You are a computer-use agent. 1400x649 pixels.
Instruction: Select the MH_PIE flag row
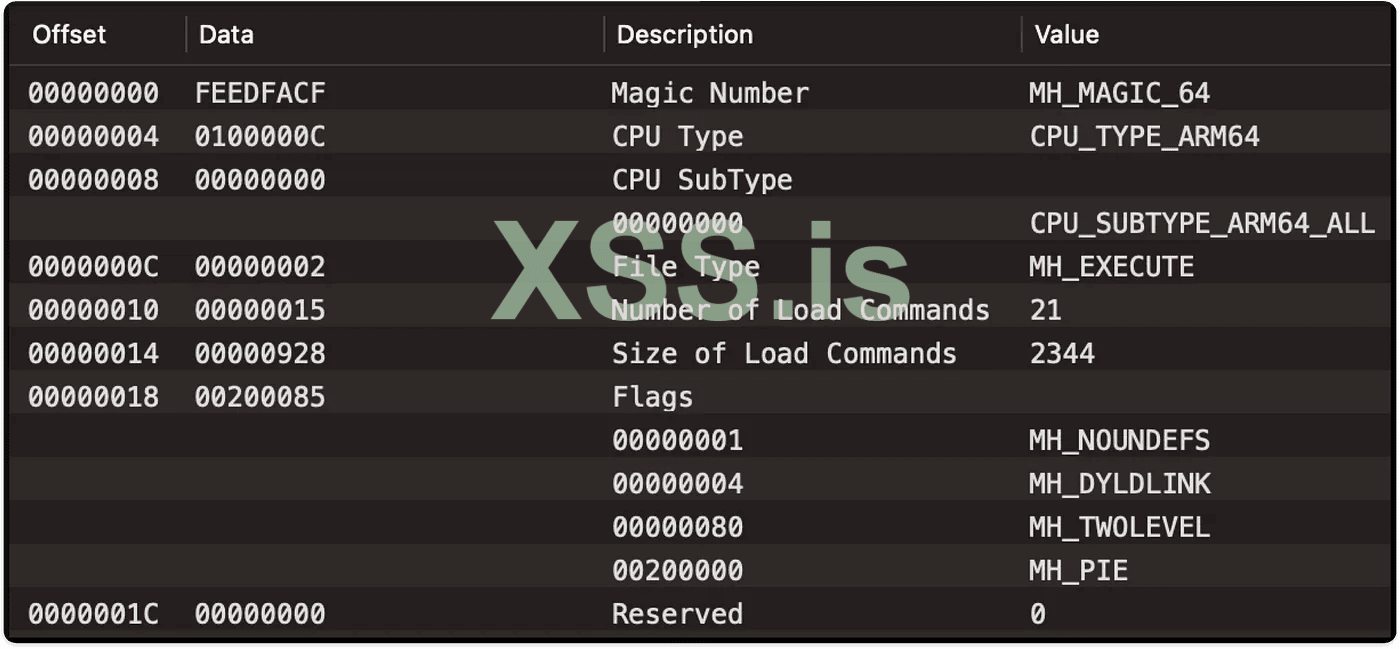click(x=1078, y=571)
